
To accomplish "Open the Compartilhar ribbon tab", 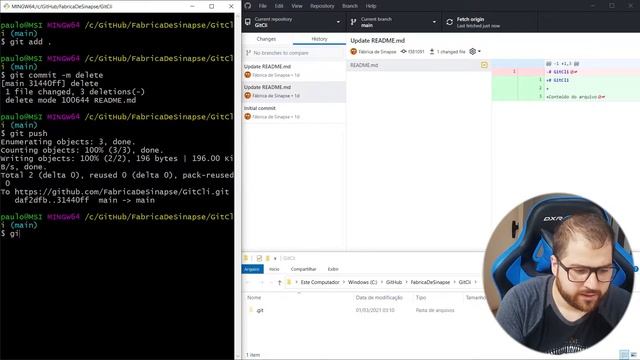I will [303, 269].
